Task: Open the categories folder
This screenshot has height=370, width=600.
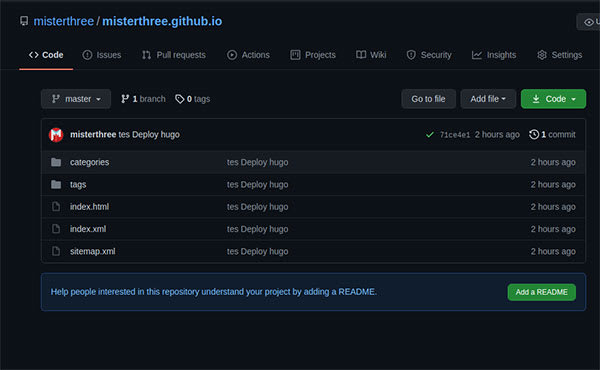Action: click(90, 162)
